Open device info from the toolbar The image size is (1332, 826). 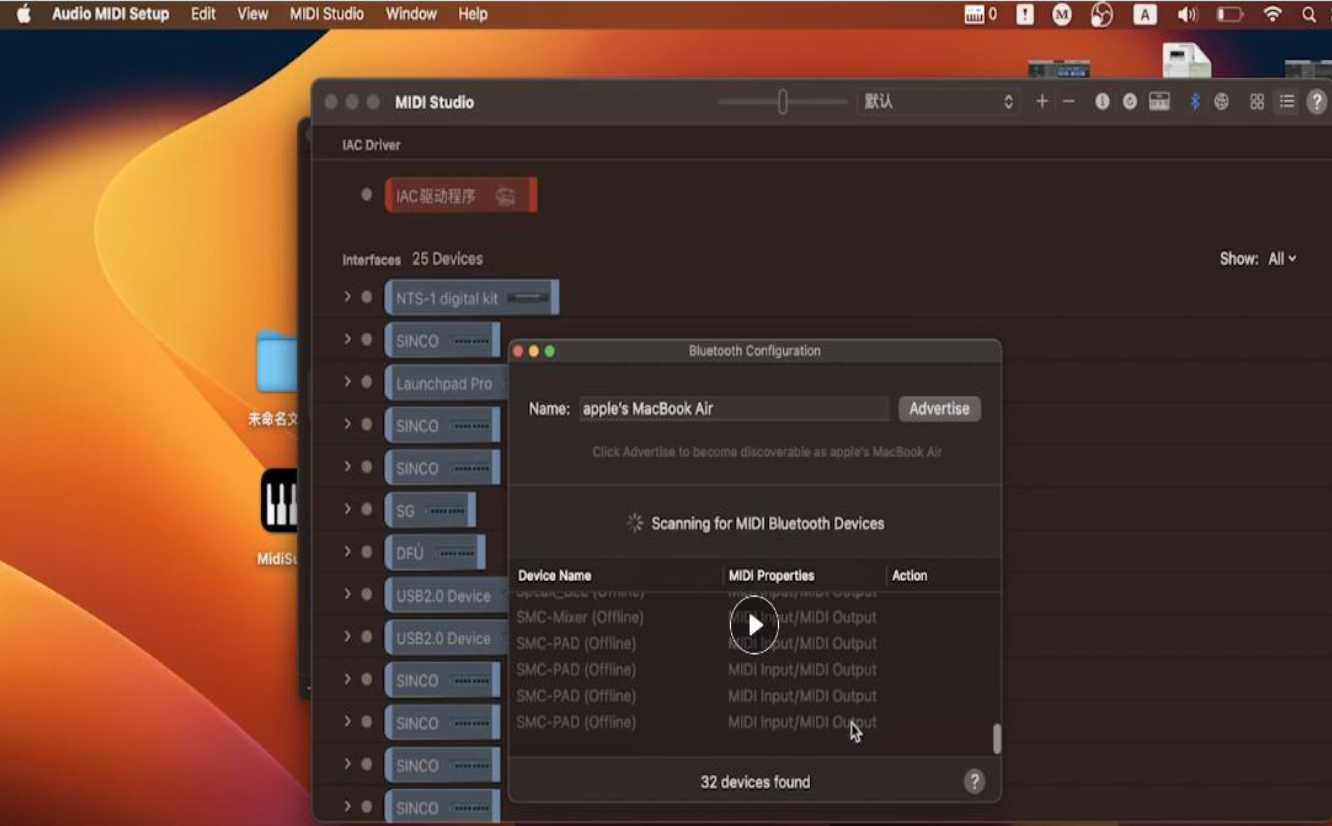(1102, 101)
